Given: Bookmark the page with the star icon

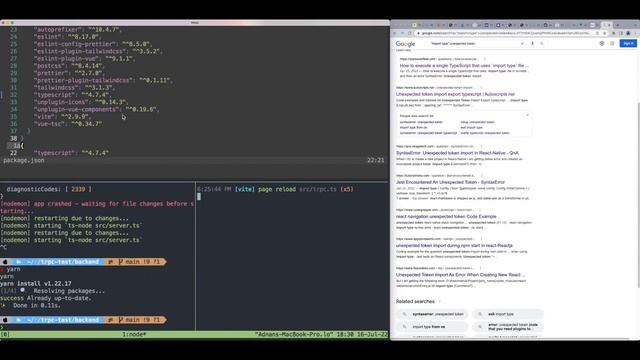Looking at the screenshot, I should point(605,33).
